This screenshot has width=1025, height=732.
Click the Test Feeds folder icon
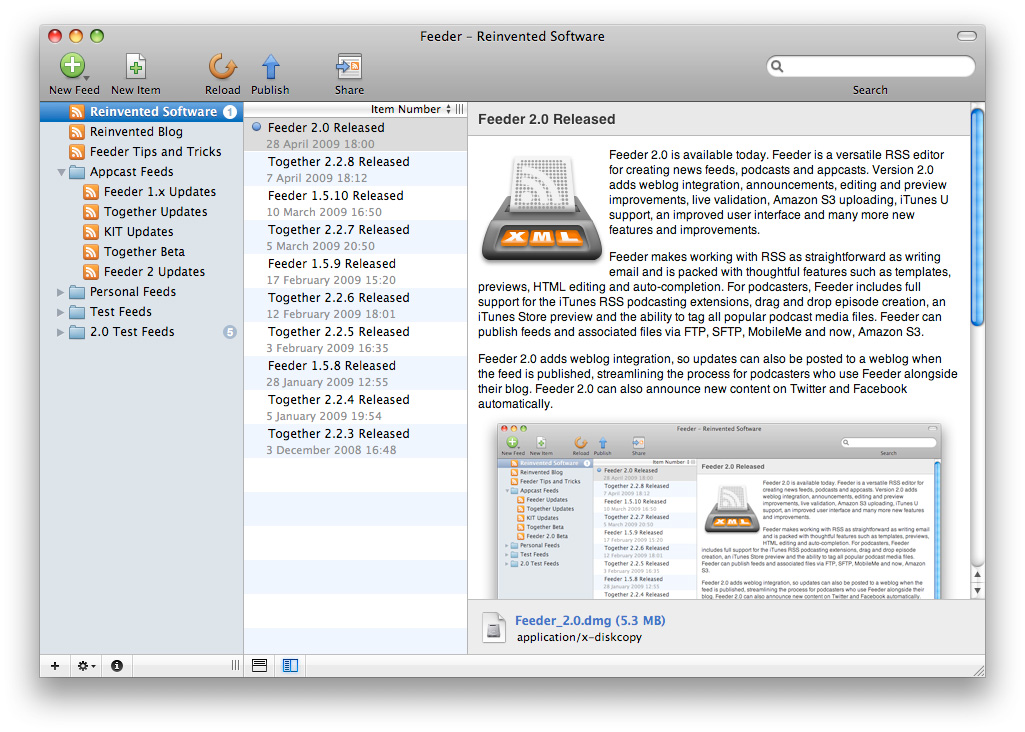tap(77, 312)
